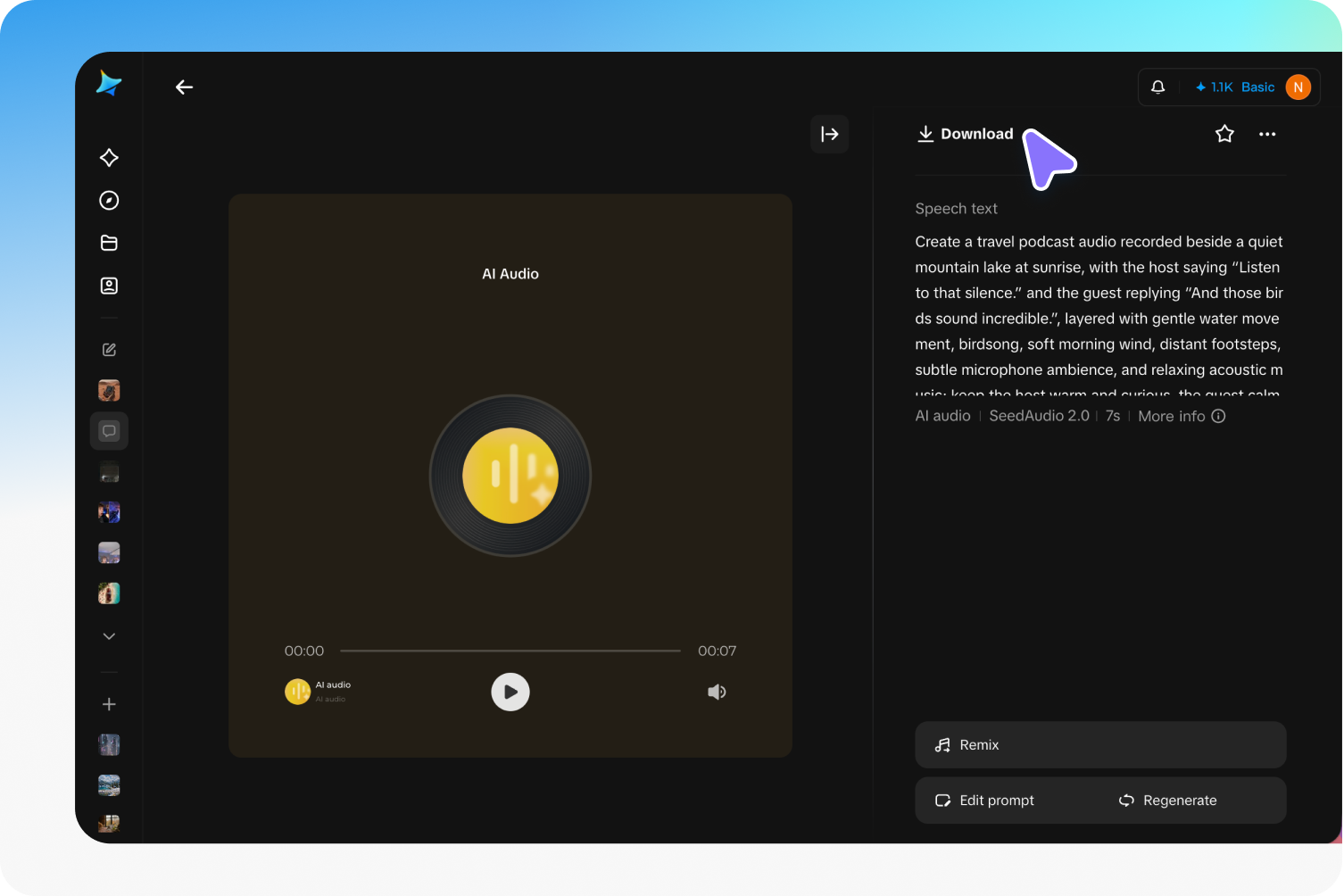
Task: Collapse the details panel with arrow icon
Action: point(830,134)
